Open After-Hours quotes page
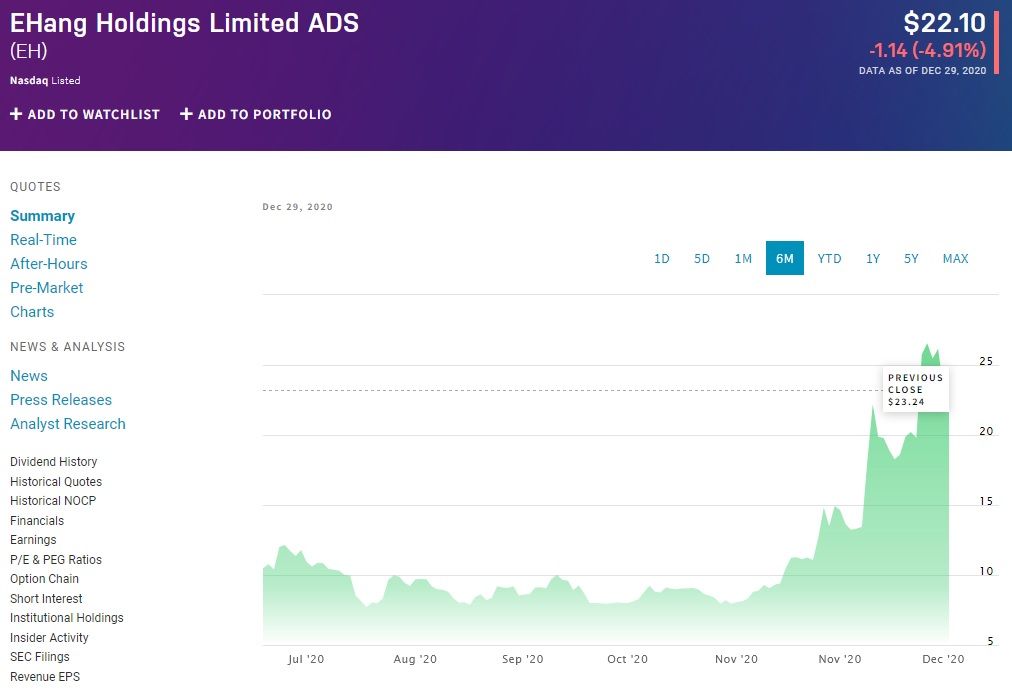The height and width of the screenshot is (692, 1012). pyautogui.click(x=49, y=264)
